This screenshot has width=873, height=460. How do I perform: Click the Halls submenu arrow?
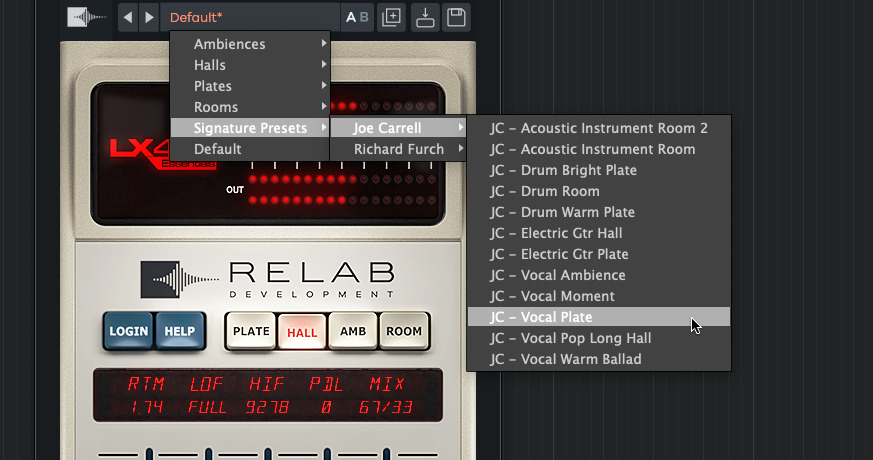[323, 65]
